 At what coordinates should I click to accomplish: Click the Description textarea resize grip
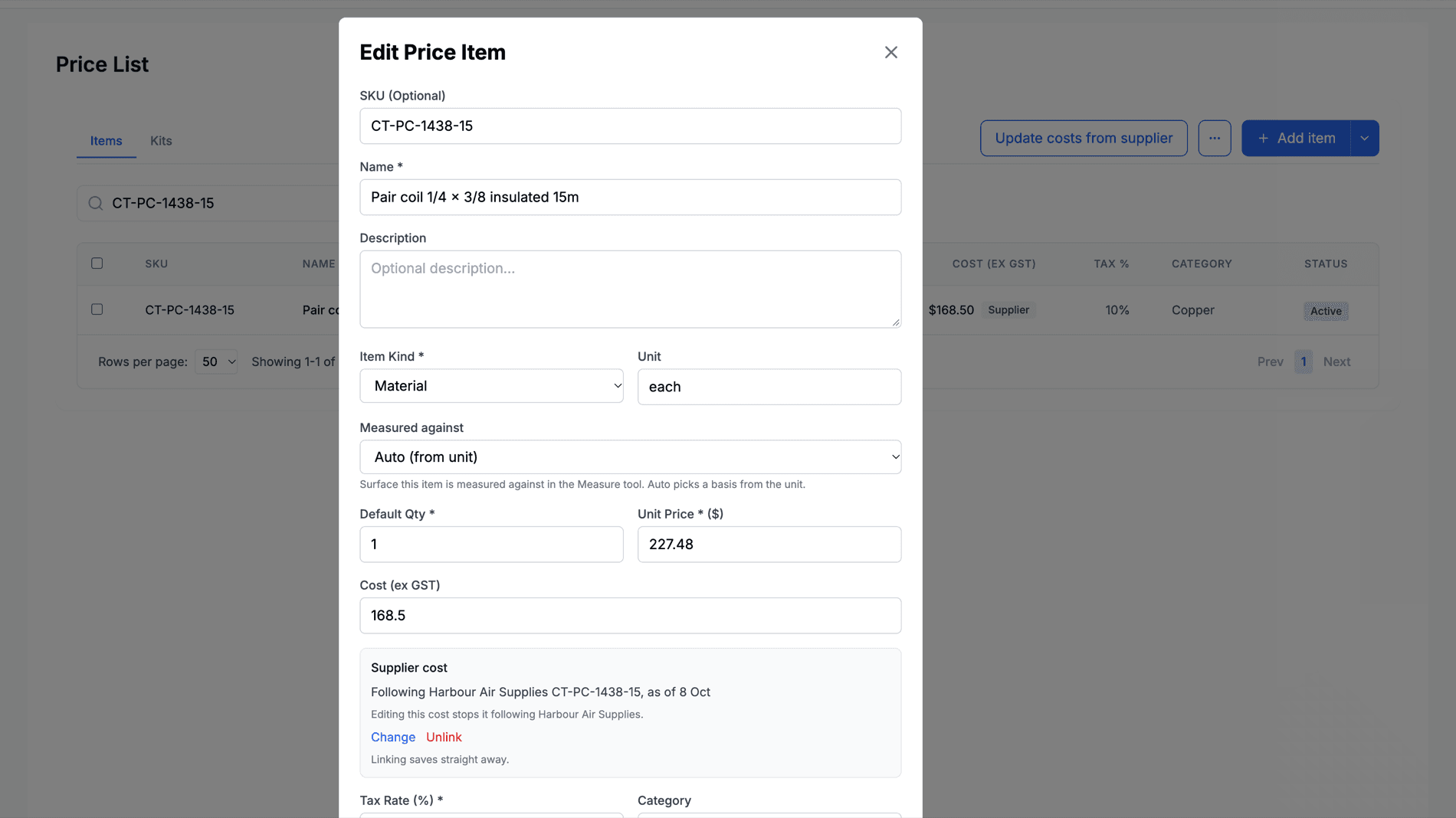coord(895,322)
